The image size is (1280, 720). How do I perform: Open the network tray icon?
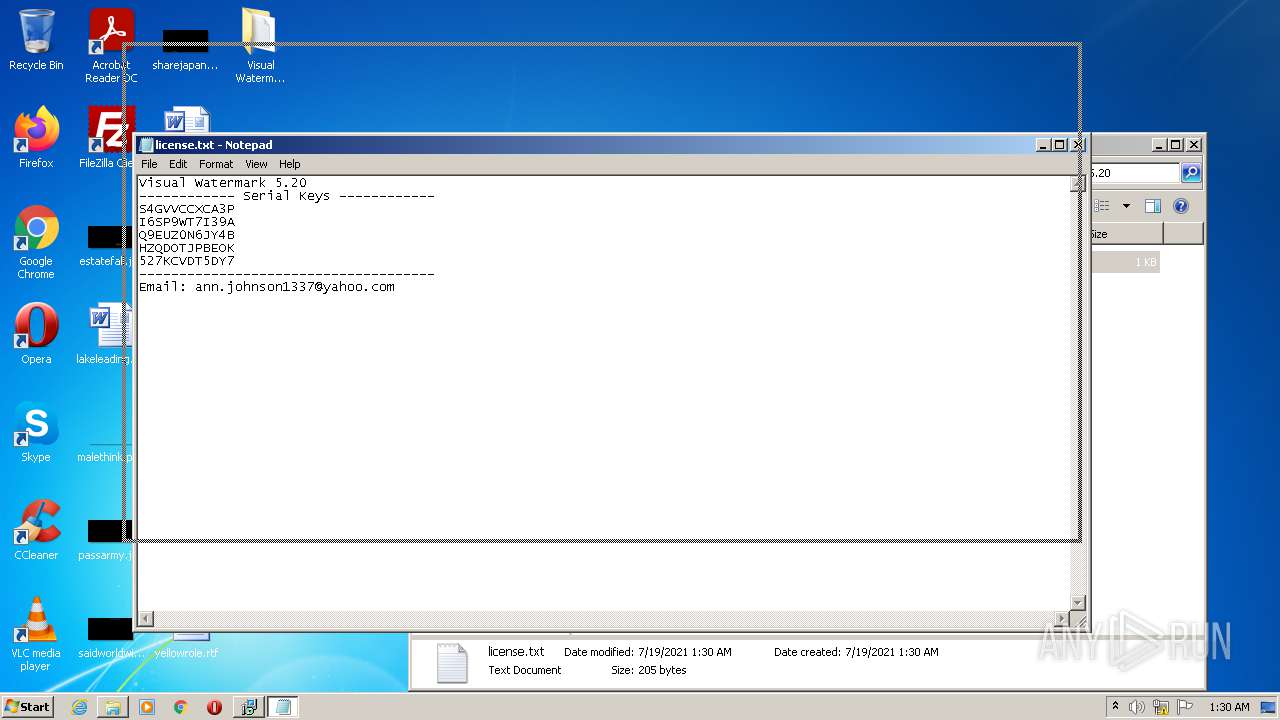(x=1161, y=707)
